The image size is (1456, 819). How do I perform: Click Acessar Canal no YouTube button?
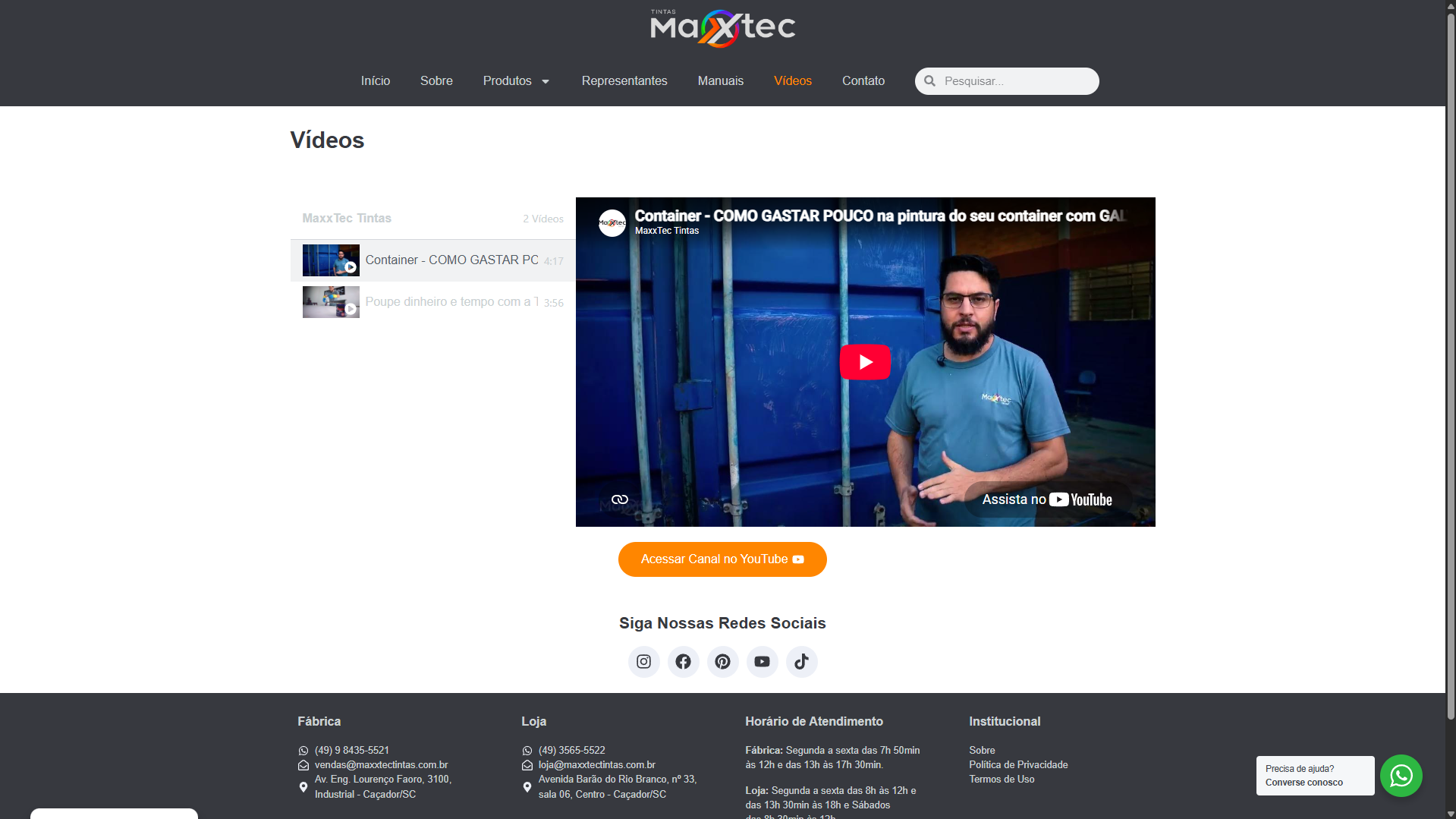pos(722,559)
